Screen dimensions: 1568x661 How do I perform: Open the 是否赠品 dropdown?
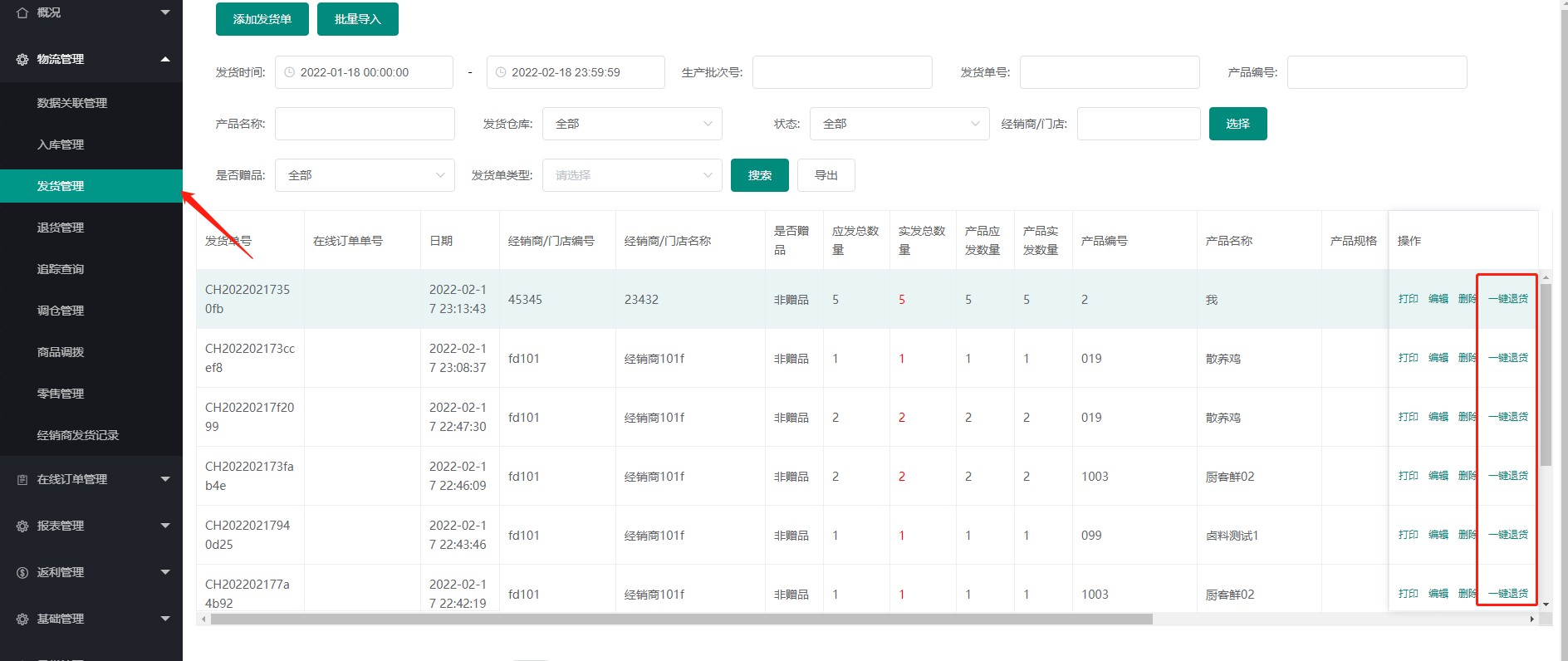click(x=365, y=175)
